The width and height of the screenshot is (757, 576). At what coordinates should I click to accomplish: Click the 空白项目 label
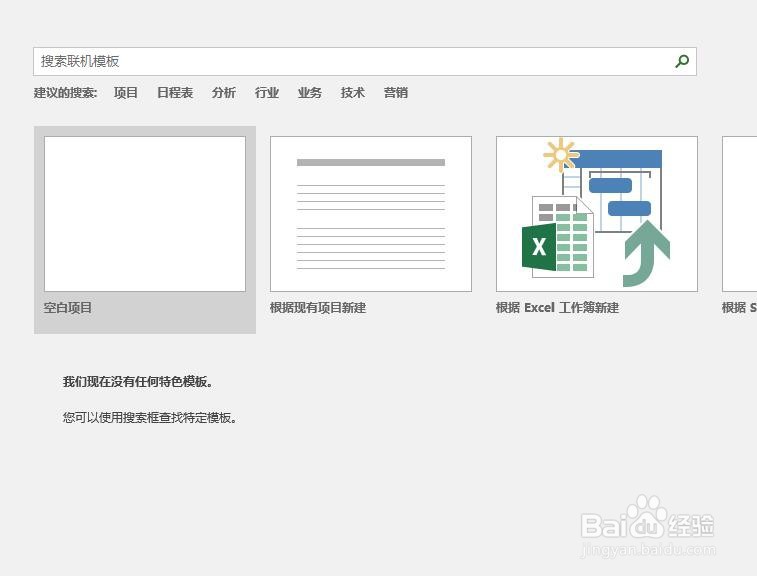68,308
